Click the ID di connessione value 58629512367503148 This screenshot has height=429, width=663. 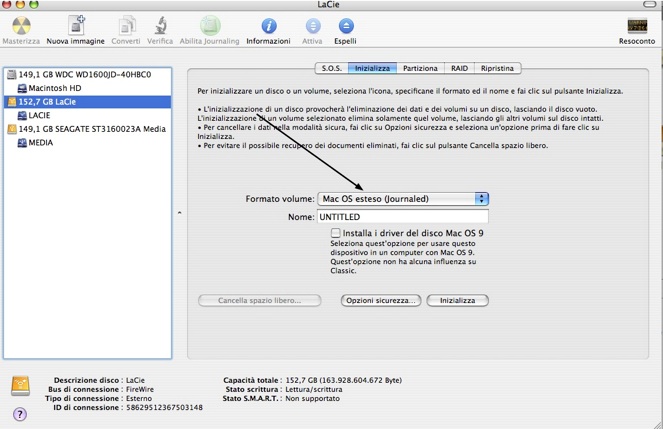tap(164, 407)
